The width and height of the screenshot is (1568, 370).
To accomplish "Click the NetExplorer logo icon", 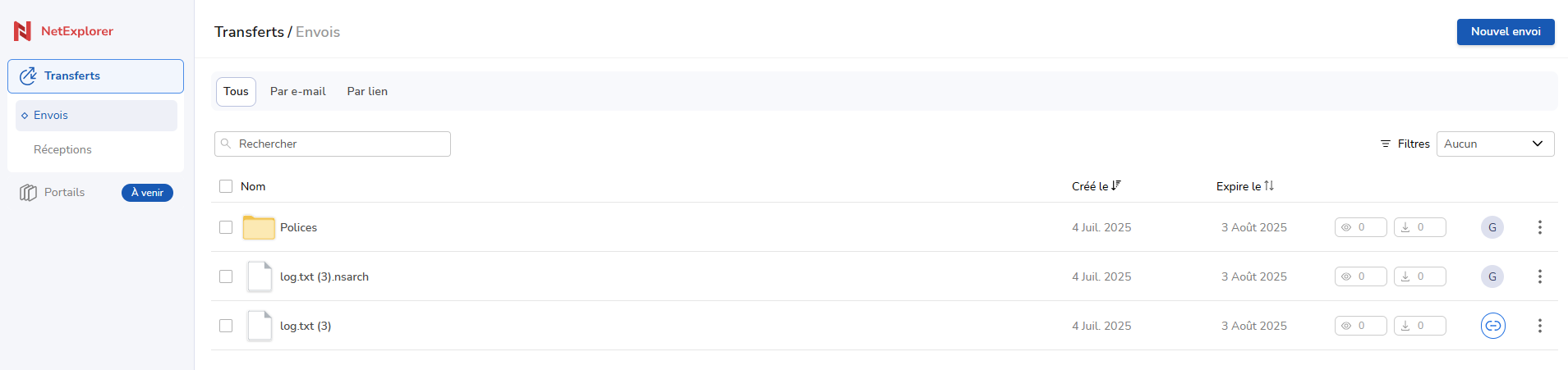I will 22,31.
